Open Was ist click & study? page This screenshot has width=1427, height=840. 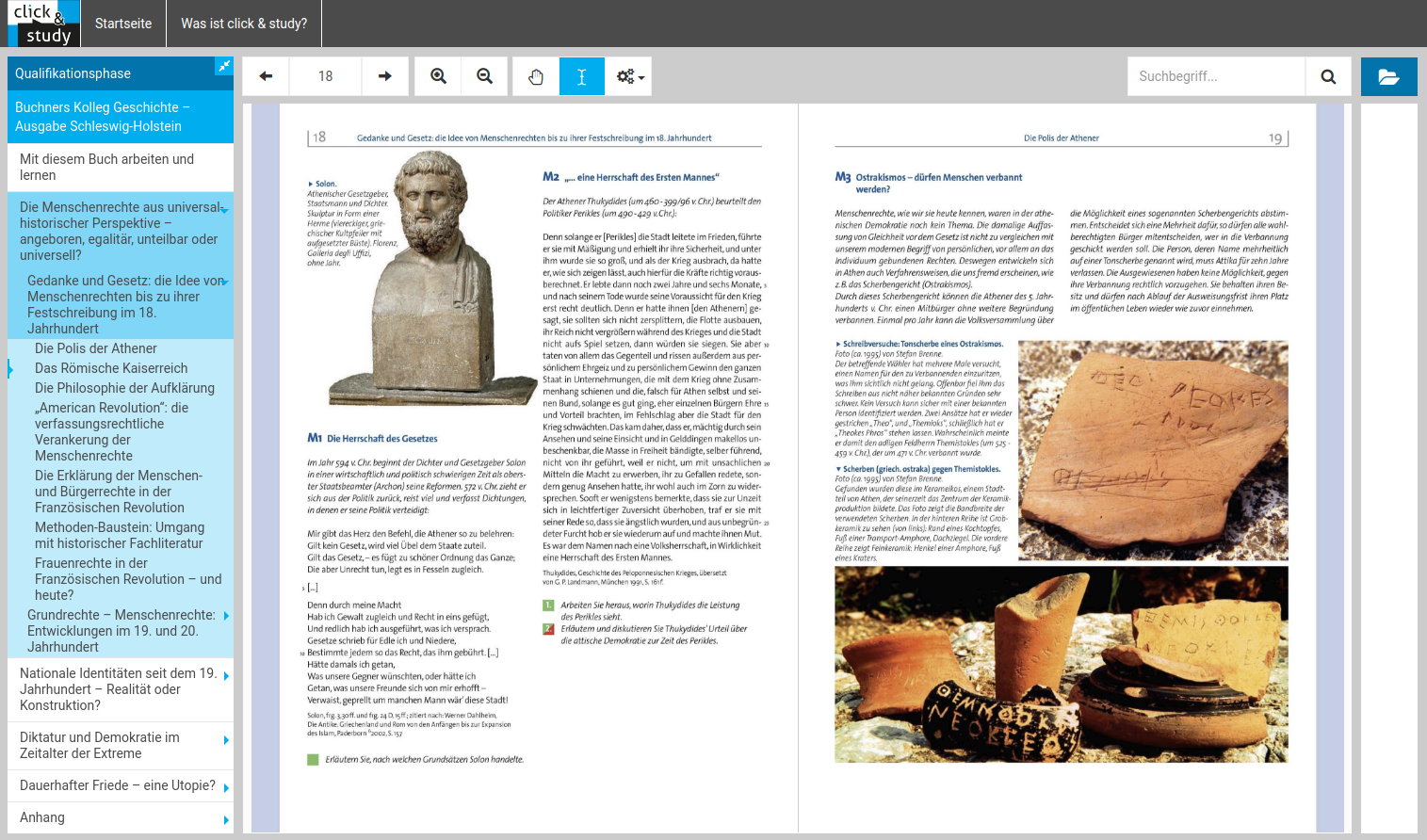(x=244, y=24)
